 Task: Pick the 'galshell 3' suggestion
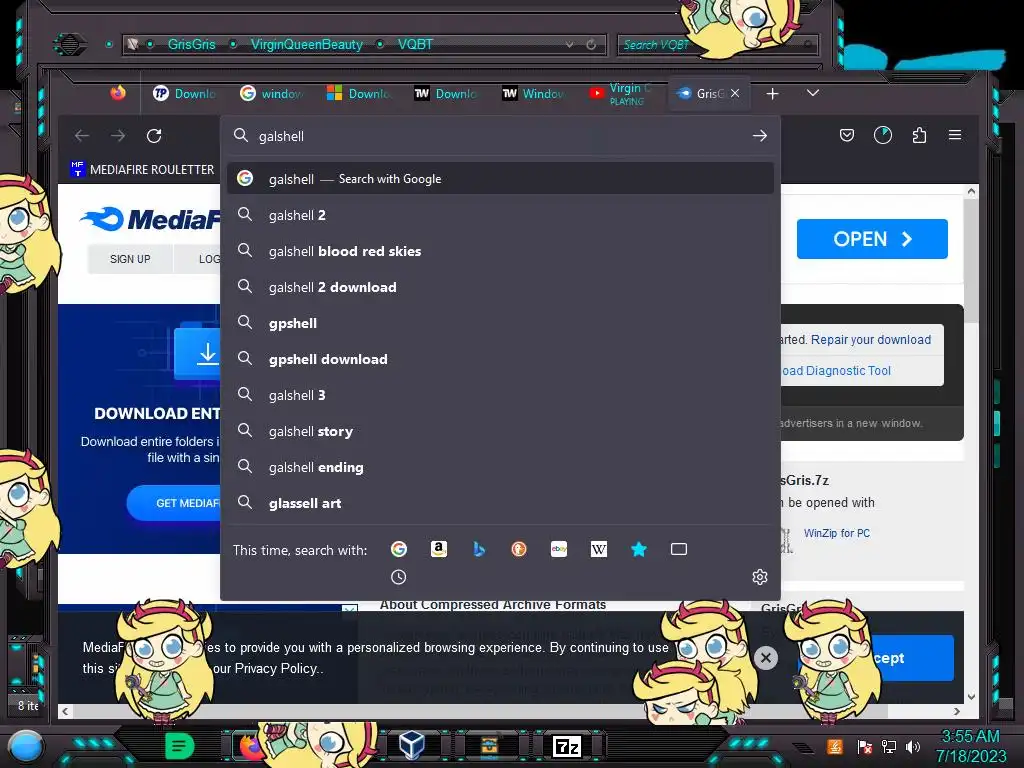pos(500,394)
